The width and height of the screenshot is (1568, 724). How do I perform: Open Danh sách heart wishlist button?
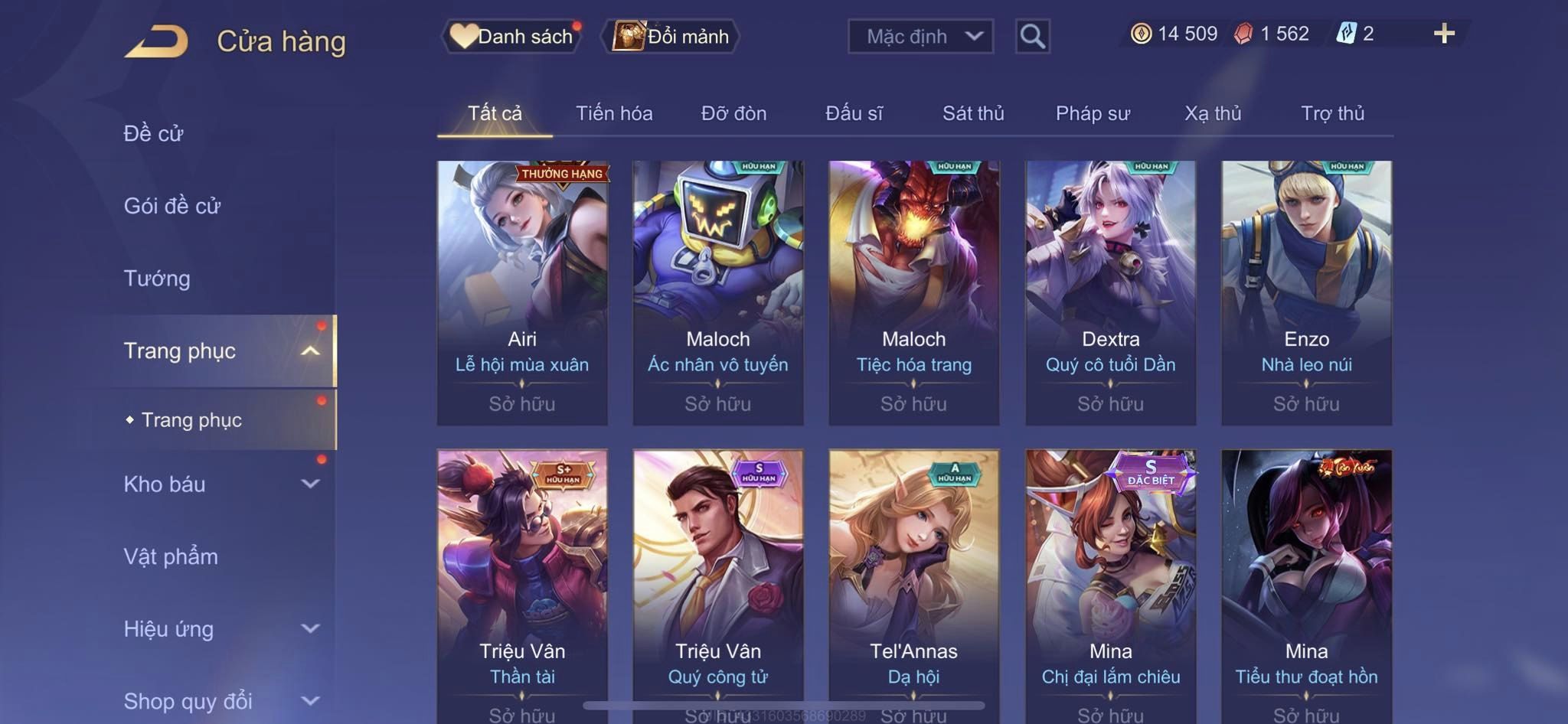pyautogui.click(x=511, y=36)
